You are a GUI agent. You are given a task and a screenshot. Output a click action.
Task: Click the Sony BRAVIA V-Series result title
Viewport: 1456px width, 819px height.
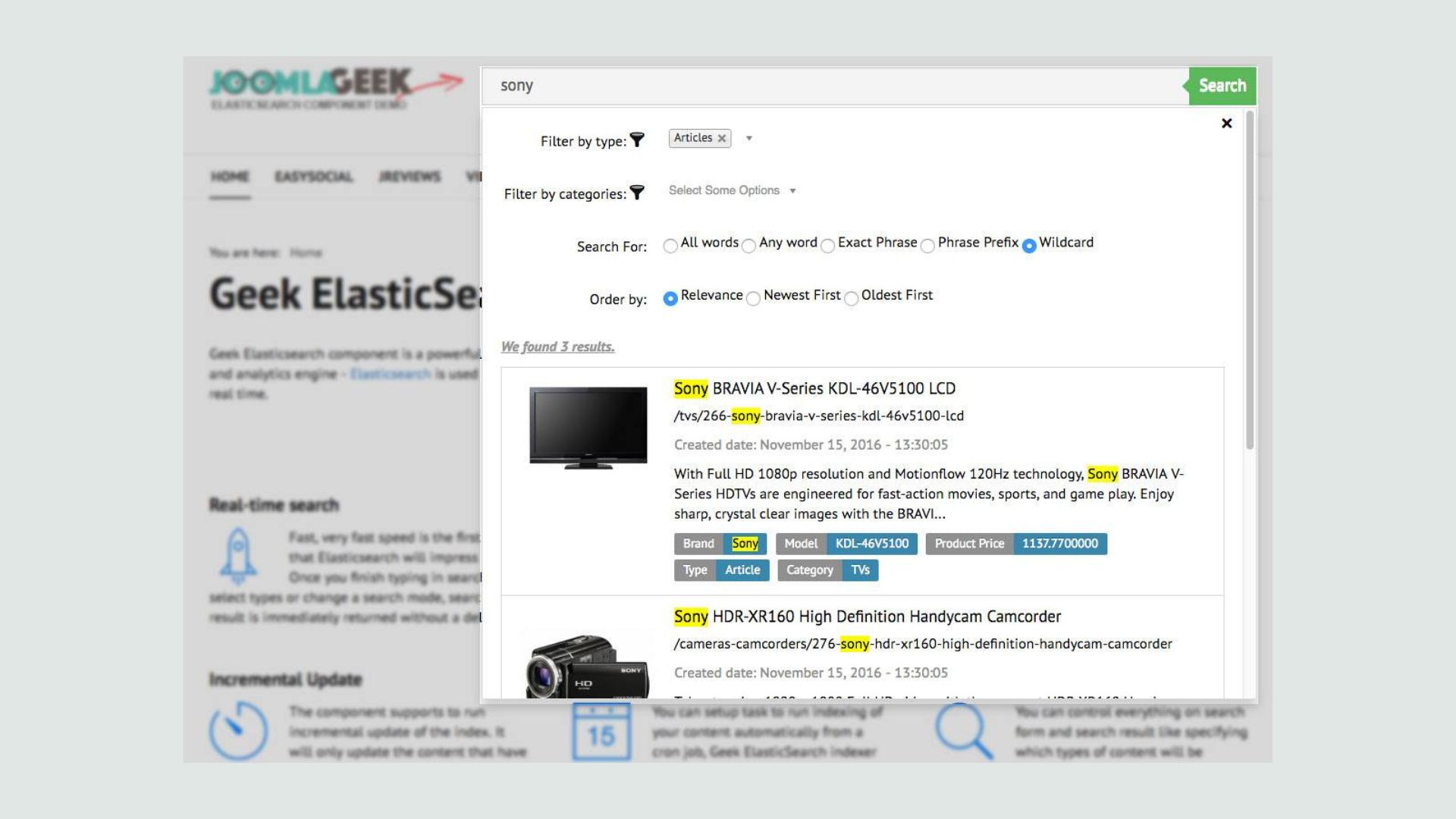(x=815, y=387)
